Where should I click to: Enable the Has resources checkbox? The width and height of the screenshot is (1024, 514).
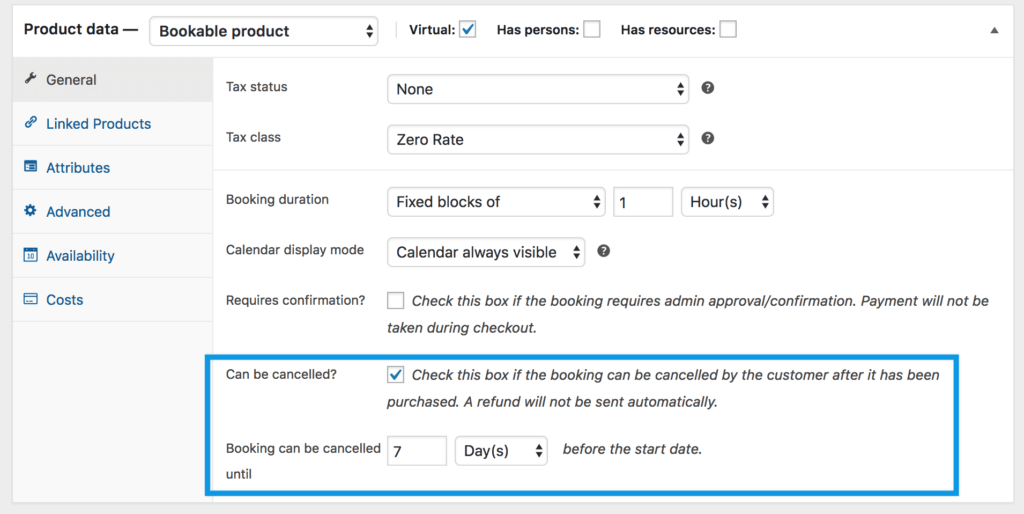click(x=728, y=30)
